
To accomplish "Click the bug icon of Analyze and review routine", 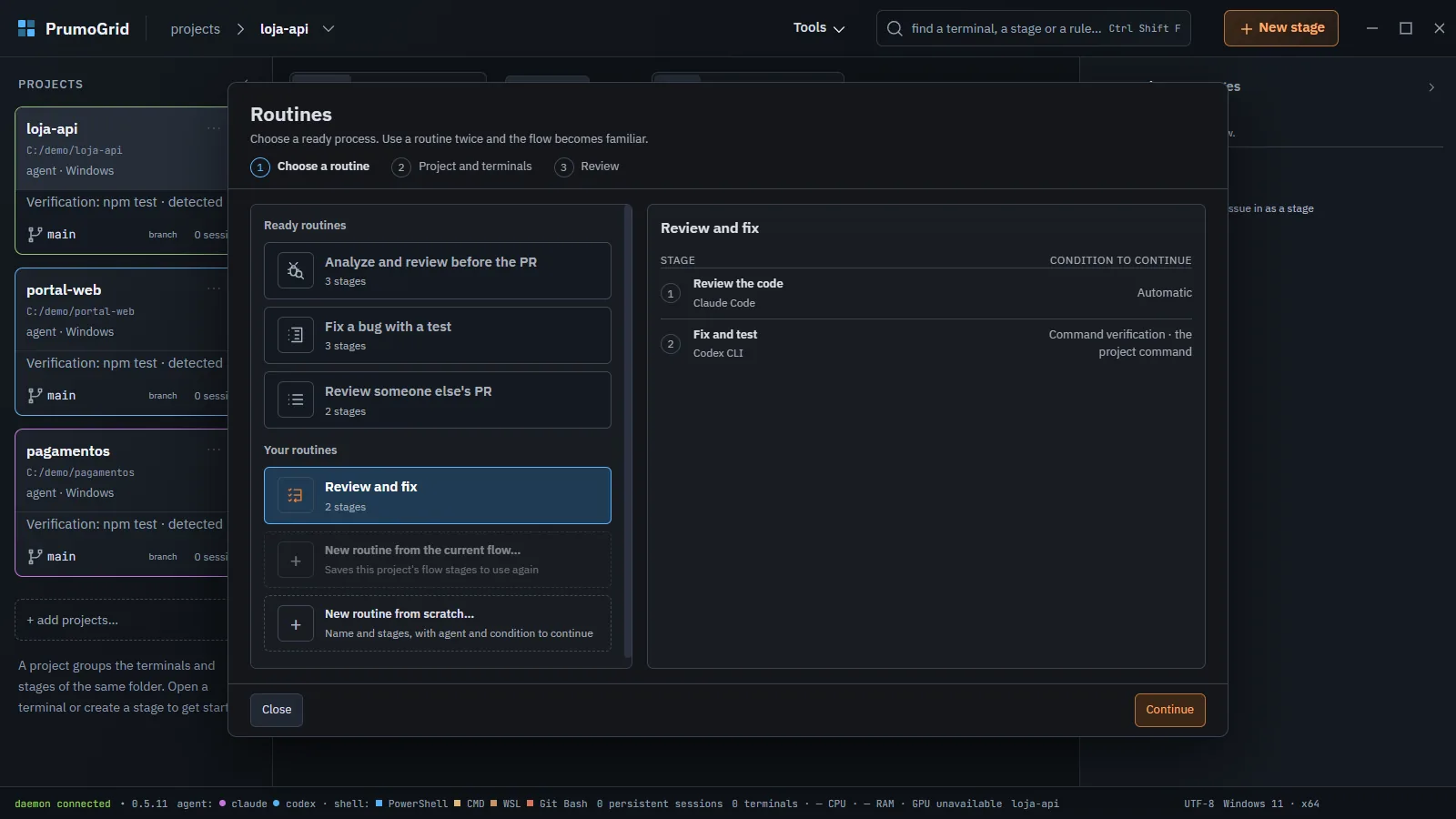I will [296, 270].
